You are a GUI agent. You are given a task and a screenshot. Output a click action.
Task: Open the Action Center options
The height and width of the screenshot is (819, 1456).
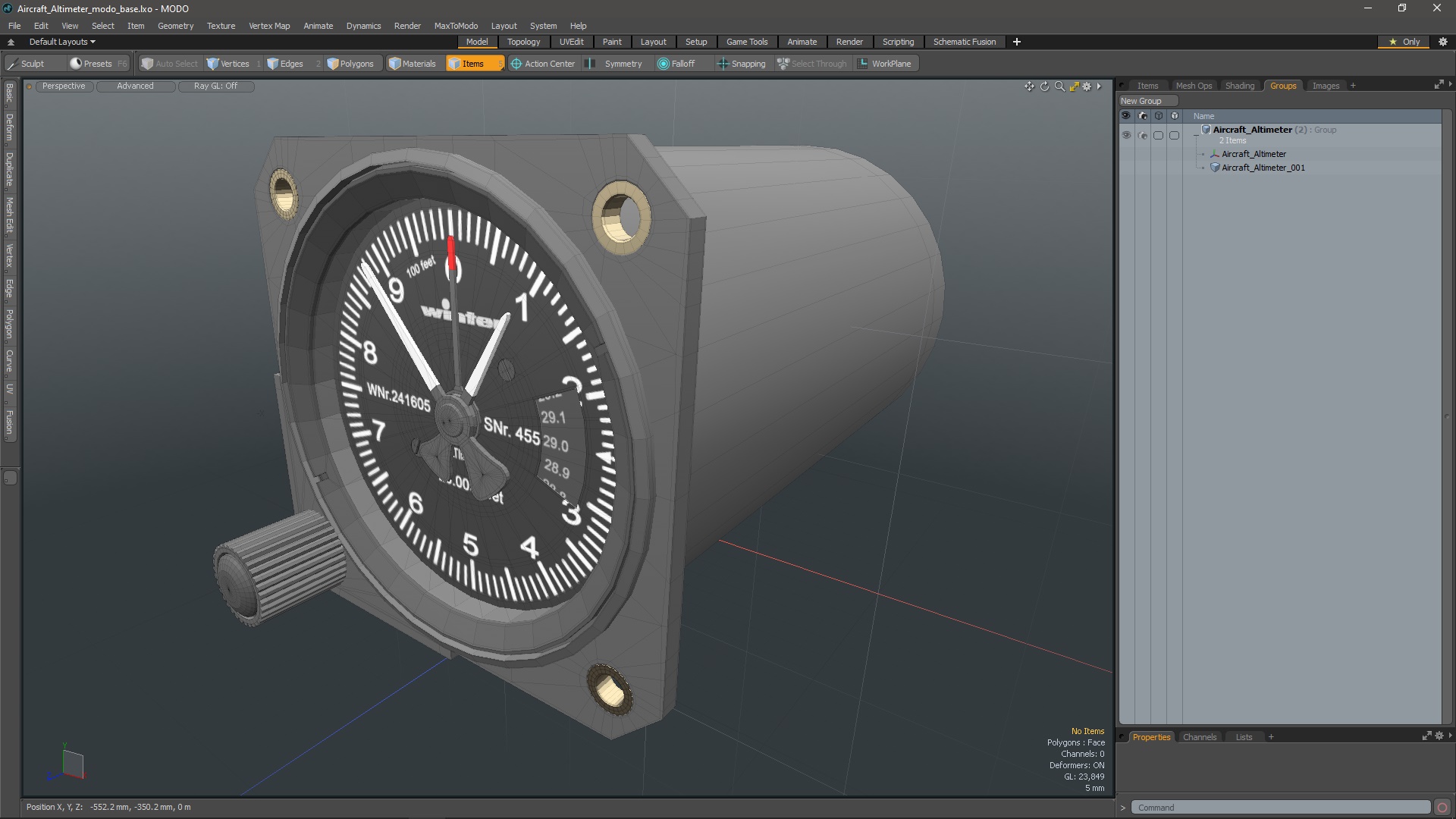coord(543,64)
